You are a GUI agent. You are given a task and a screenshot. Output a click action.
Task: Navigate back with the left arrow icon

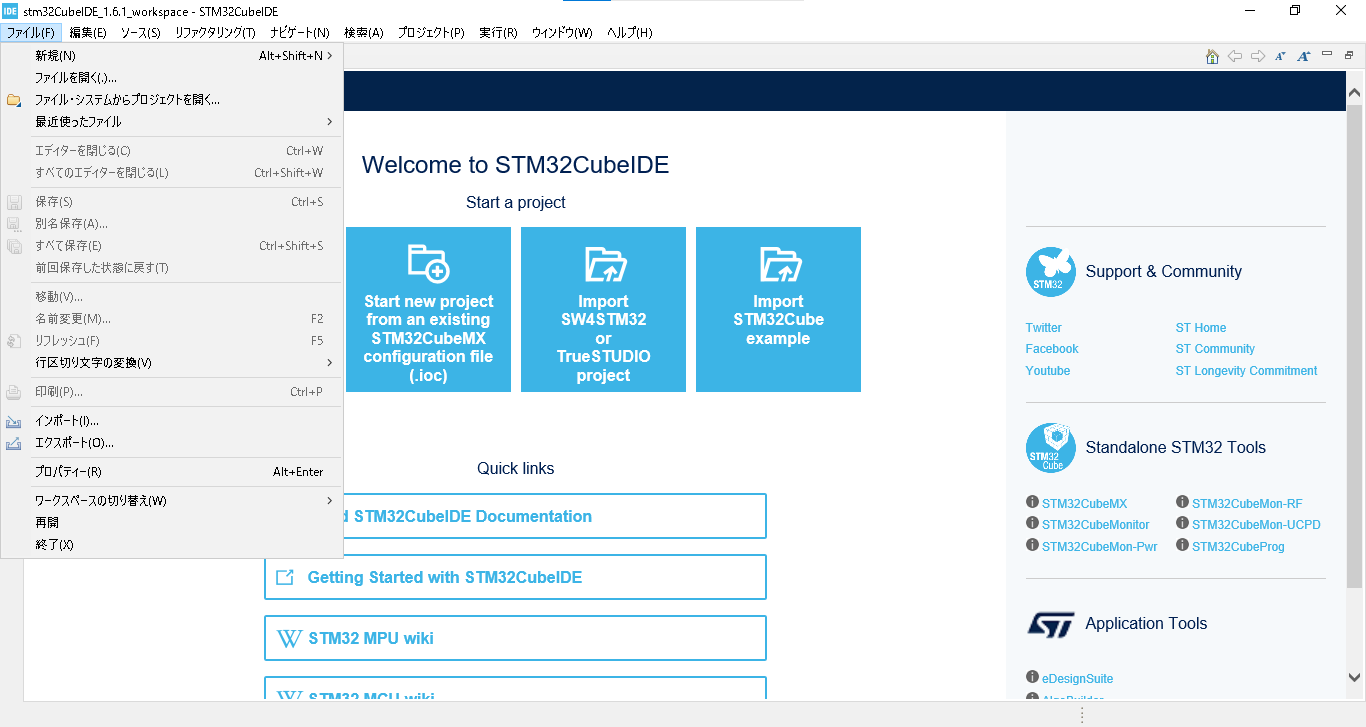1235,57
